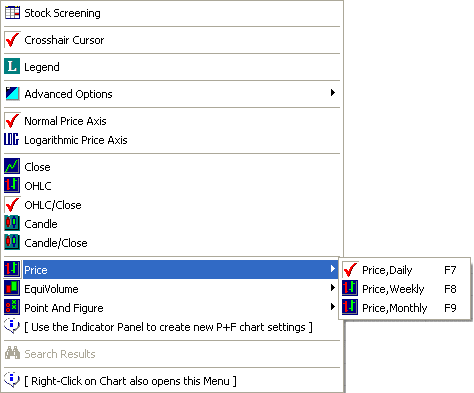Click the 'Use the Indicator Panel' hint text
This screenshot has width=474, height=393.
[168, 327]
